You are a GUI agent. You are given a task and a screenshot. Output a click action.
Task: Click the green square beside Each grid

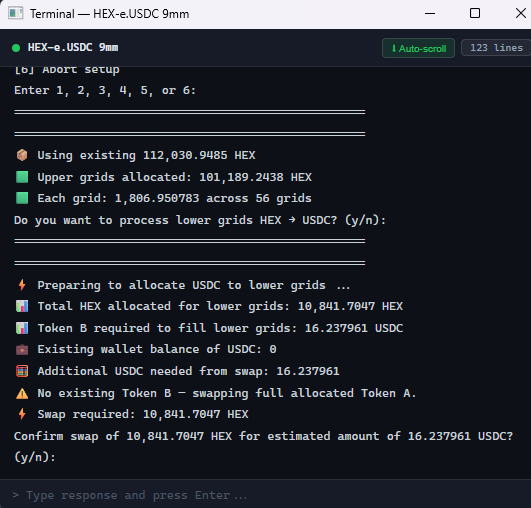(x=22, y=198)
